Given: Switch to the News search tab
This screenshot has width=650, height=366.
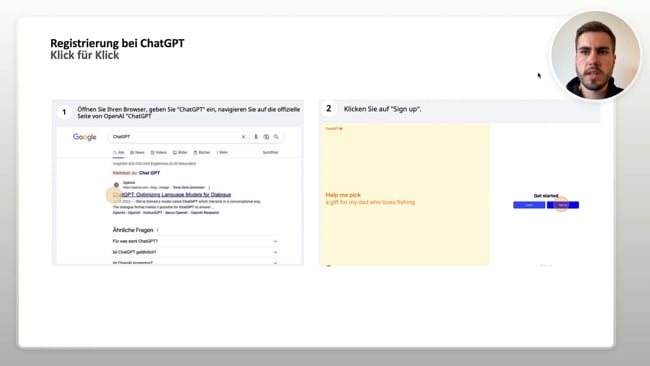Looking at the screenshot, I should pyautogui.click(x=137, y=153).
